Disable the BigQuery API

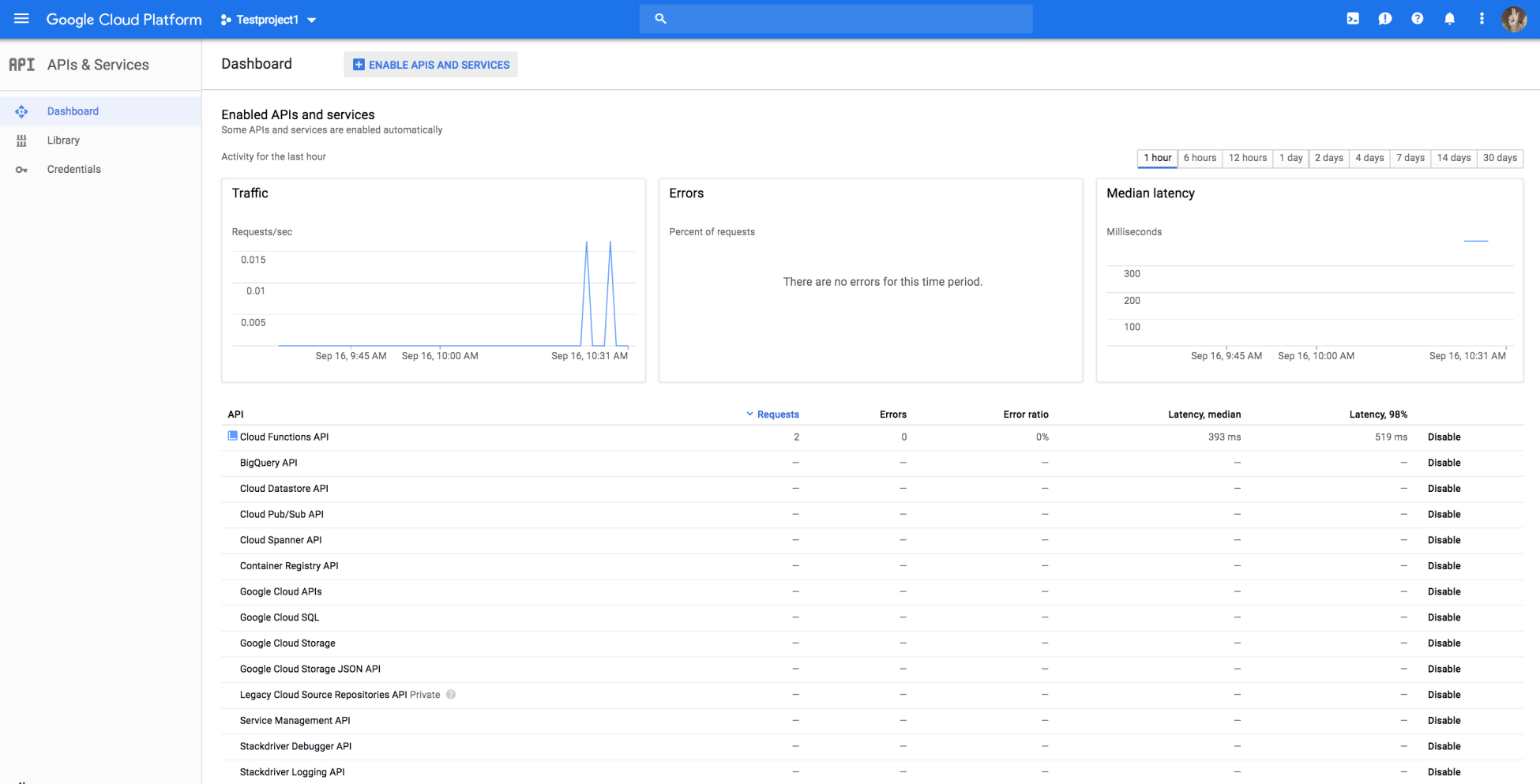(x=1444, y=463)
